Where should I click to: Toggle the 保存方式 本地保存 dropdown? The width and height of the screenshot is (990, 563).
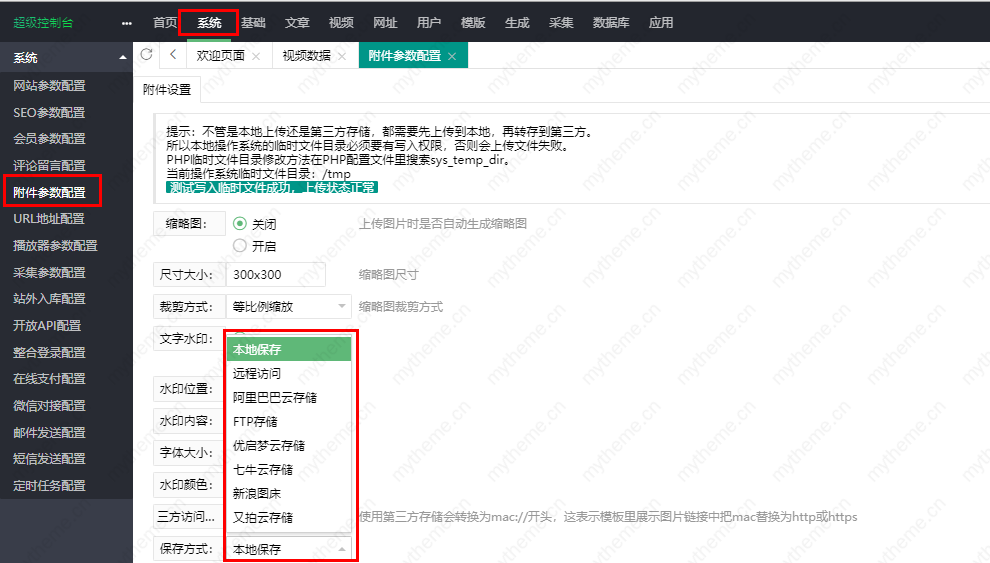pyautogui.click(x=288, y=549)
